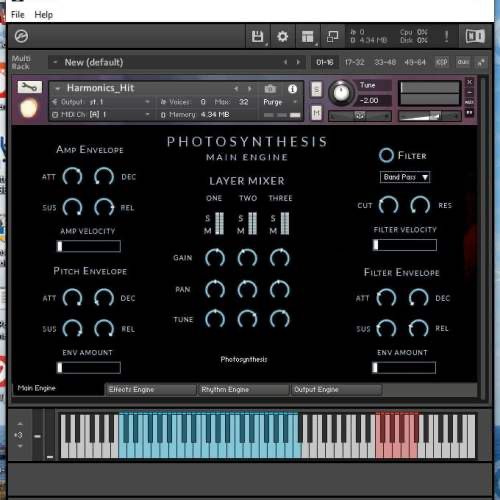Viewport: 500px width, 500px height.
Task: Mute layer ONE
Action: point(207,231)
